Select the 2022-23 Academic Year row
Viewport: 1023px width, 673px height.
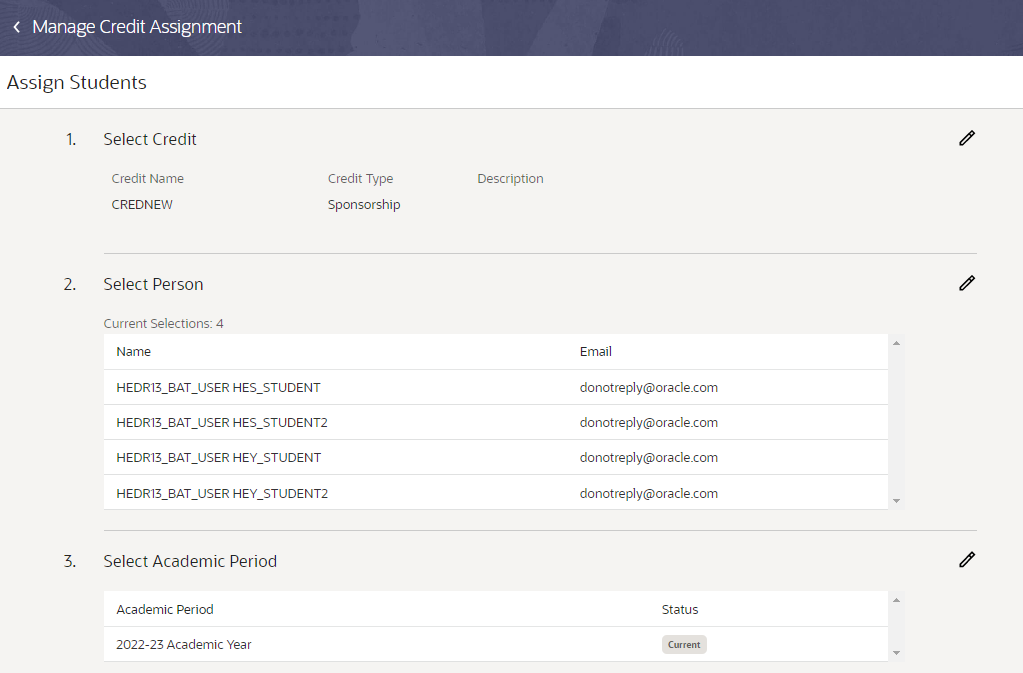(184, 645)
